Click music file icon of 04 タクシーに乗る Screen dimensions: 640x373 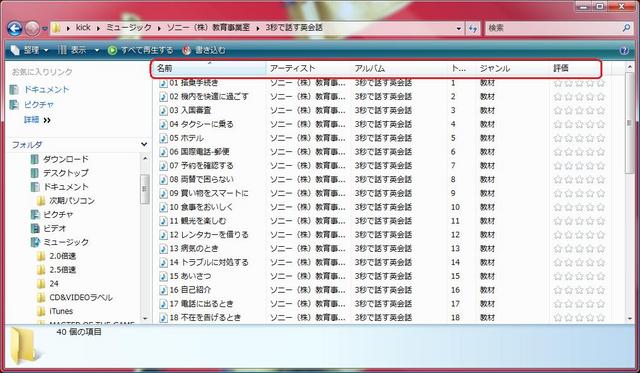pos(163,124)
